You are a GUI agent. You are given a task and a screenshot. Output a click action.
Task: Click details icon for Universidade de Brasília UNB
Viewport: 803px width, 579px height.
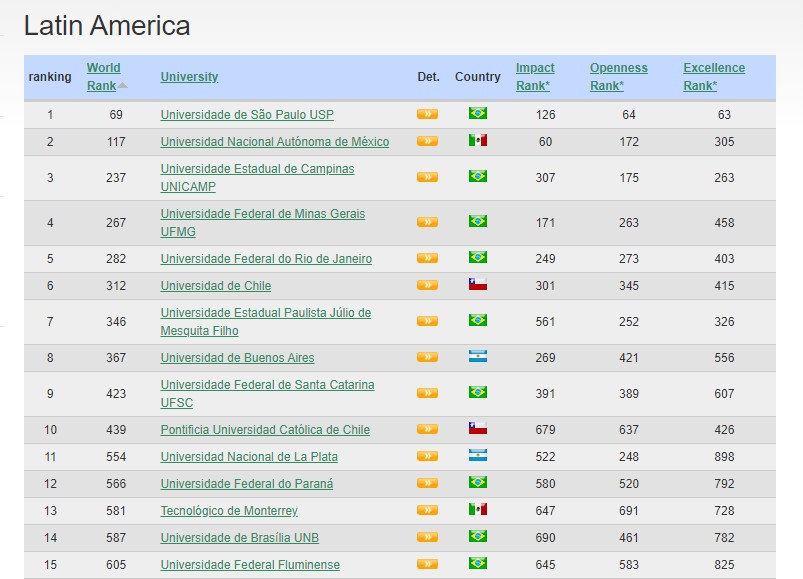point(427,537)
